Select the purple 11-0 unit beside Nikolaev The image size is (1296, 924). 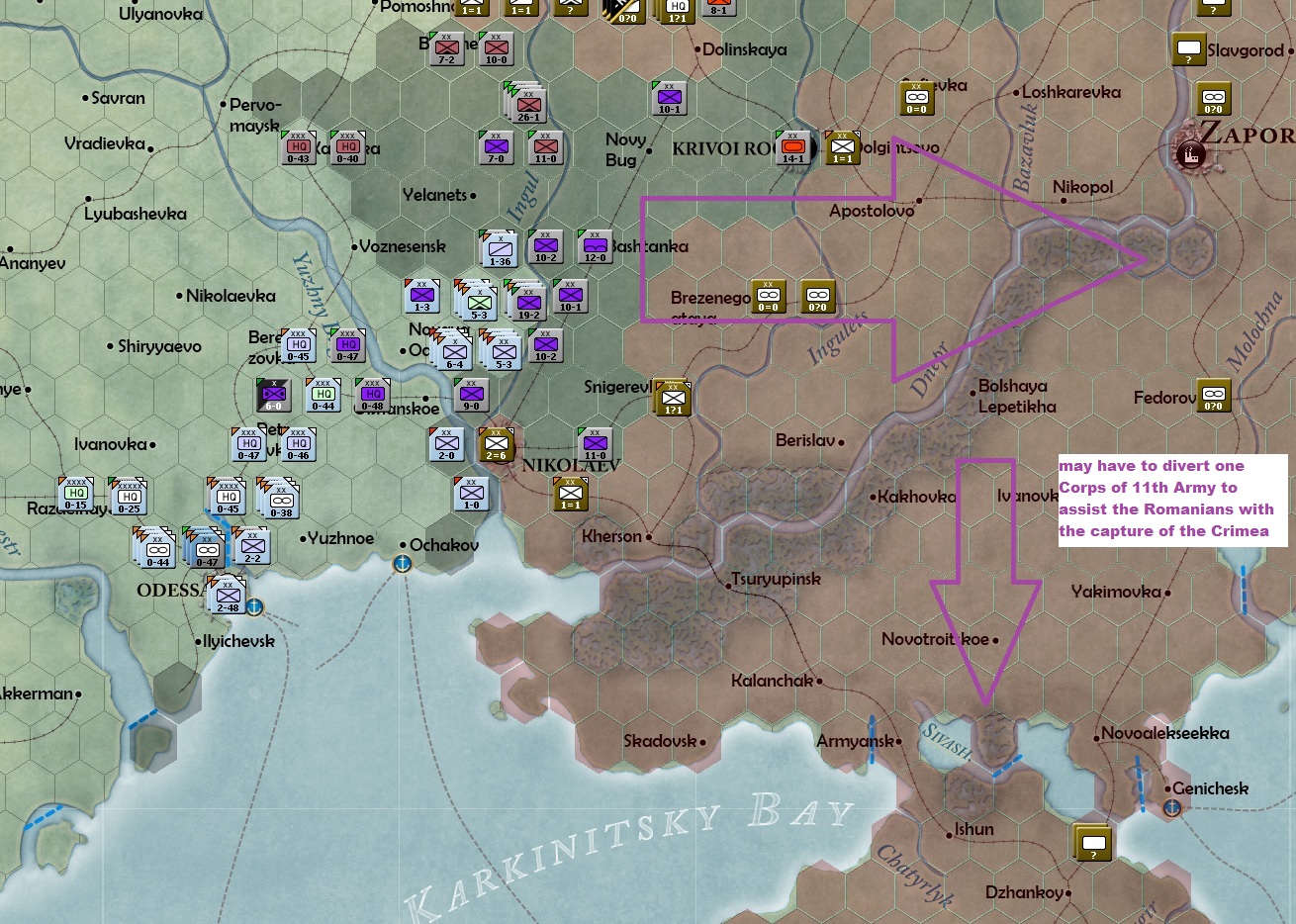tap(596, 444)
